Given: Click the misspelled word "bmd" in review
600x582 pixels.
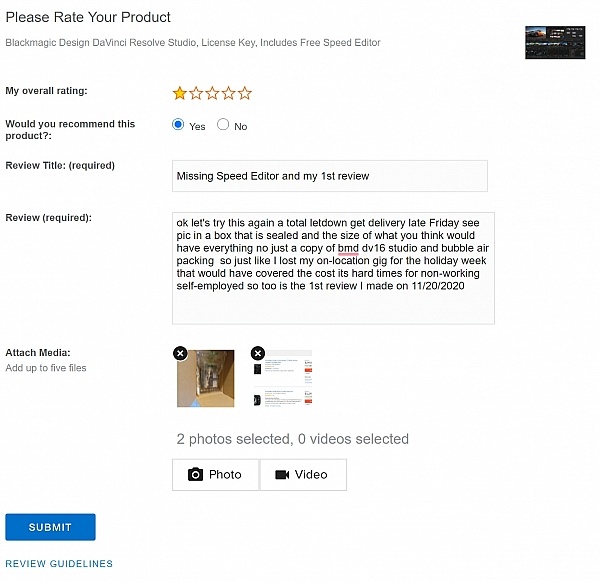Looking at the screenshot, I should click(x=348, y=248).
